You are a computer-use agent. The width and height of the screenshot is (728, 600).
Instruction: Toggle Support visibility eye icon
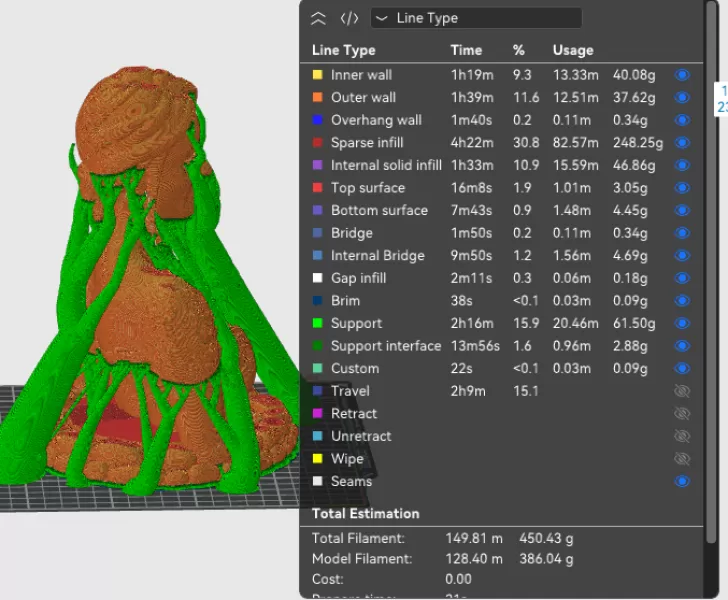(x=683, y=323)
